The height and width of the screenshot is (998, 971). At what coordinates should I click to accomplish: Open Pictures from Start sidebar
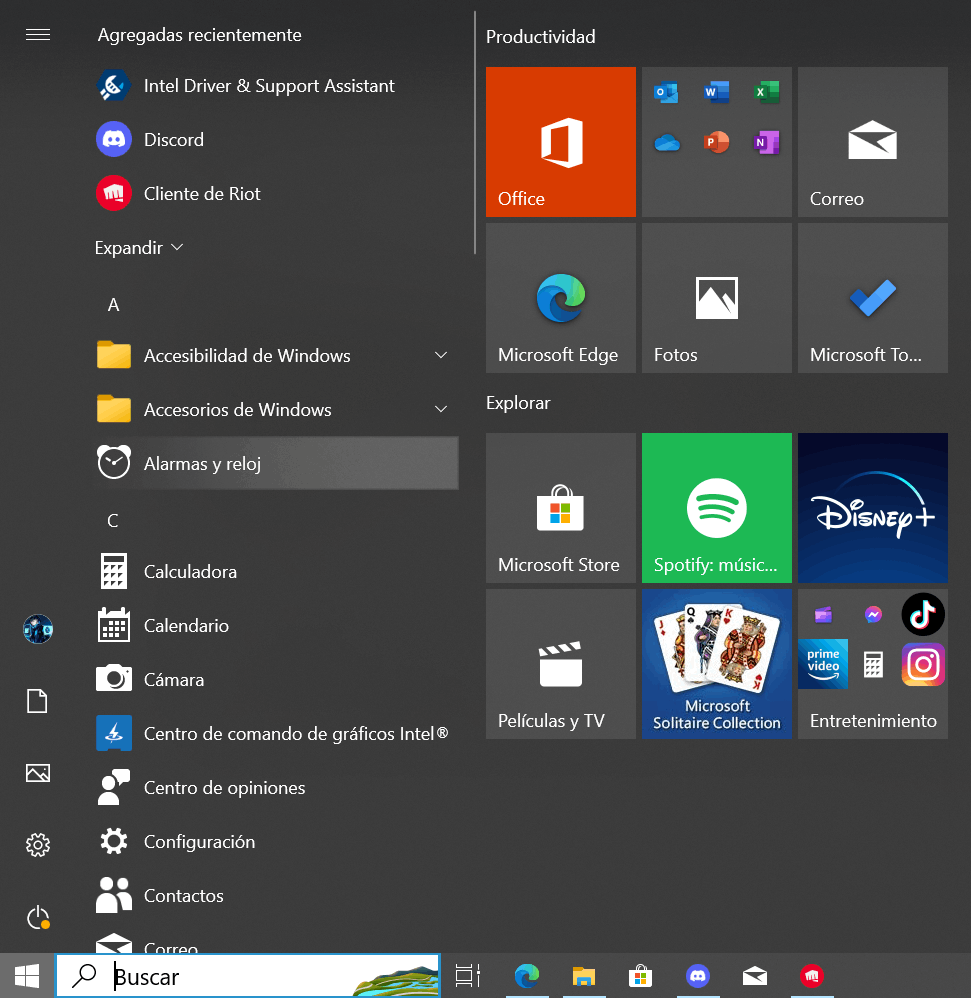(38, 773)
